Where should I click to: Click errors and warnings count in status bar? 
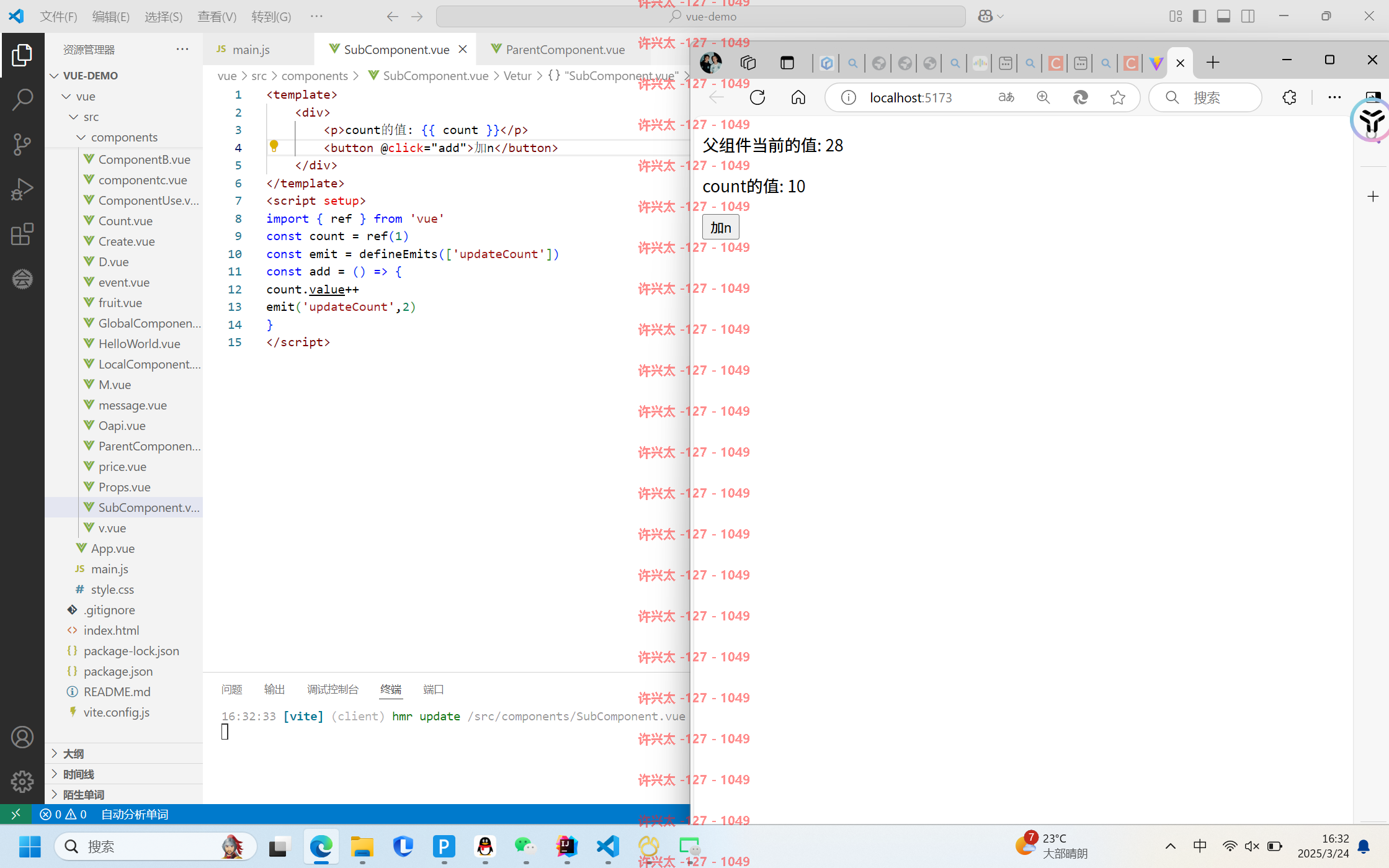63,814
